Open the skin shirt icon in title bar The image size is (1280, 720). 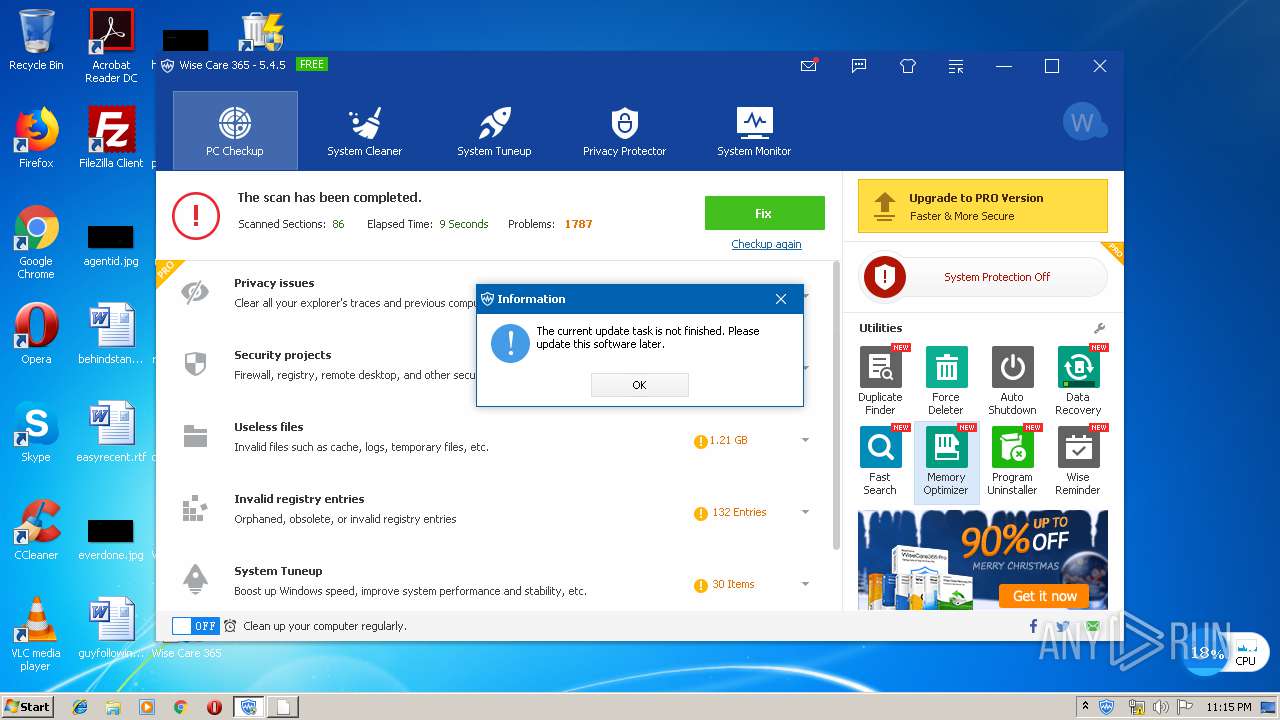pos(908,66)
